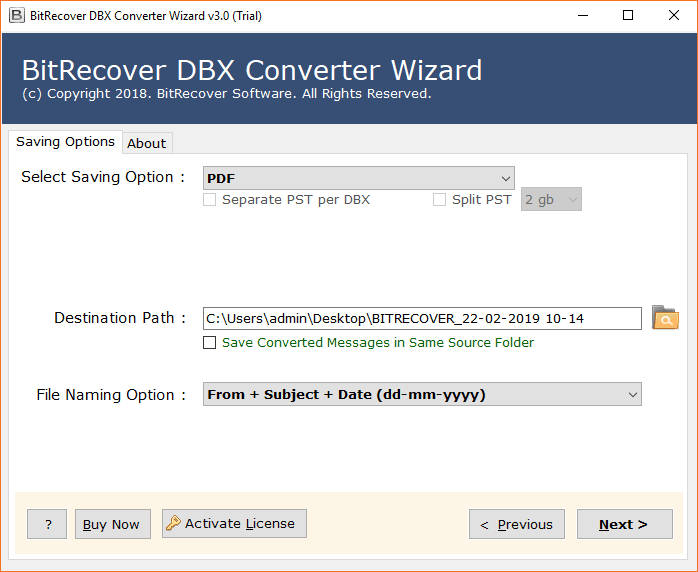Expand the File Naming Option dropdown

(x=422, y=394)
